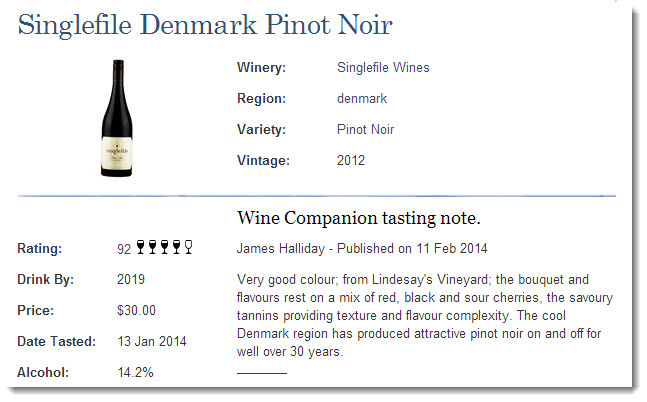
Task: Click the rating score 92
Action: point(124,249)
